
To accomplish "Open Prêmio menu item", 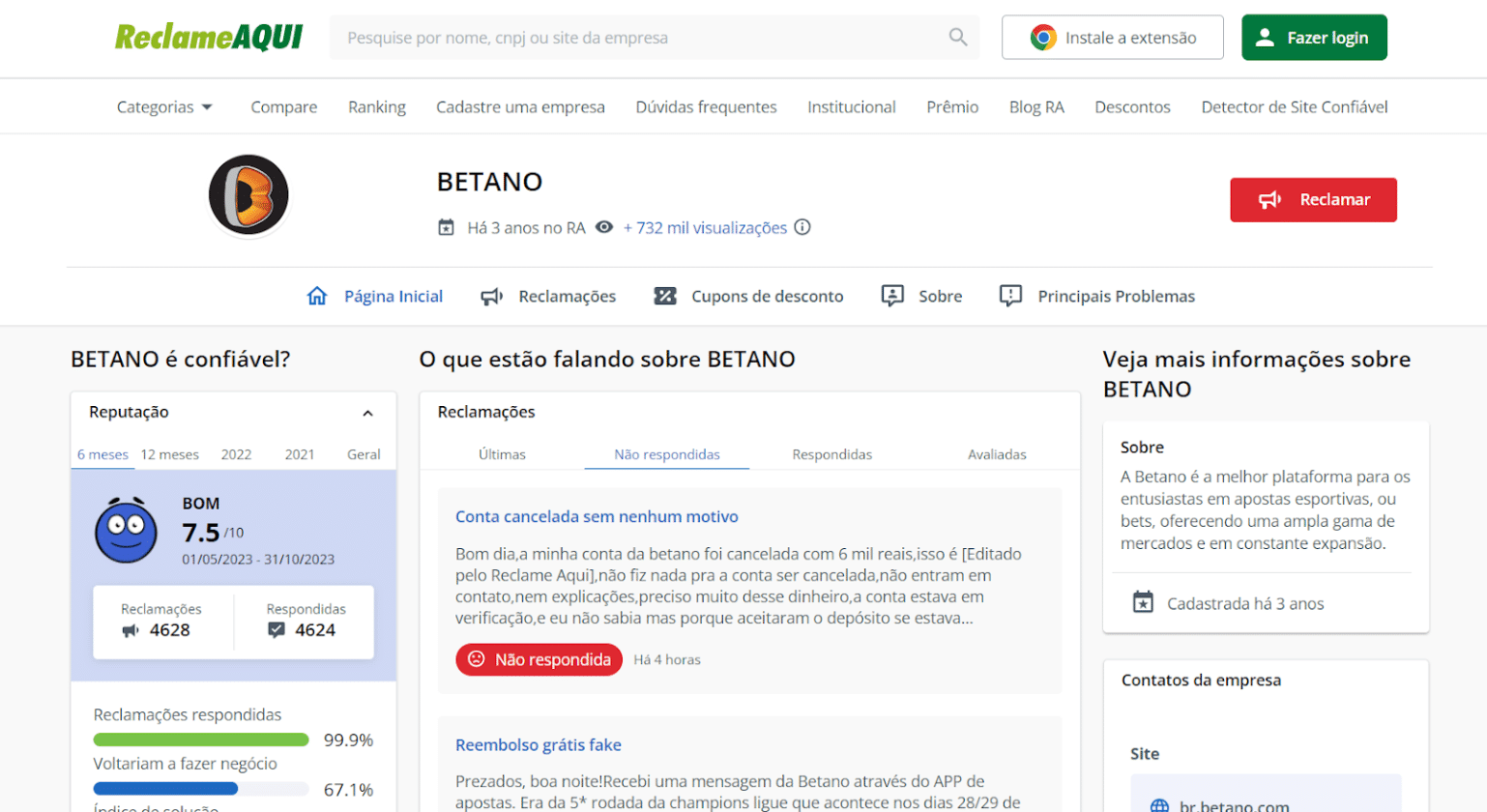I will click(x=952, y=107).
